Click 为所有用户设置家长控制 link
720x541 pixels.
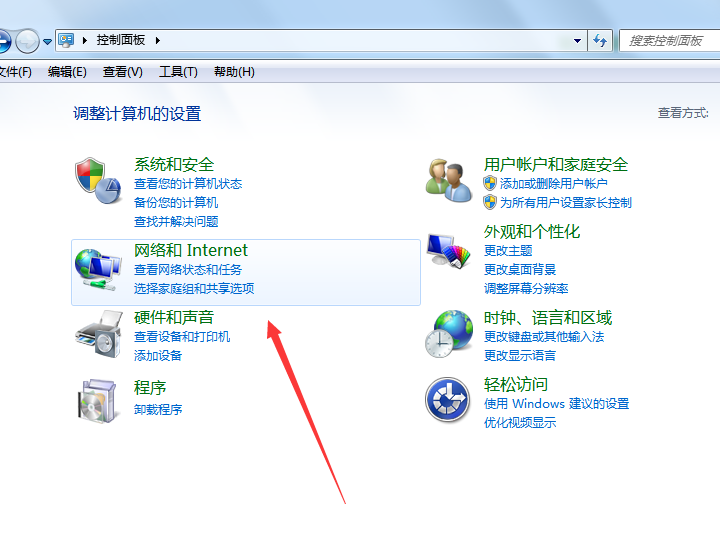pos(566,203)
